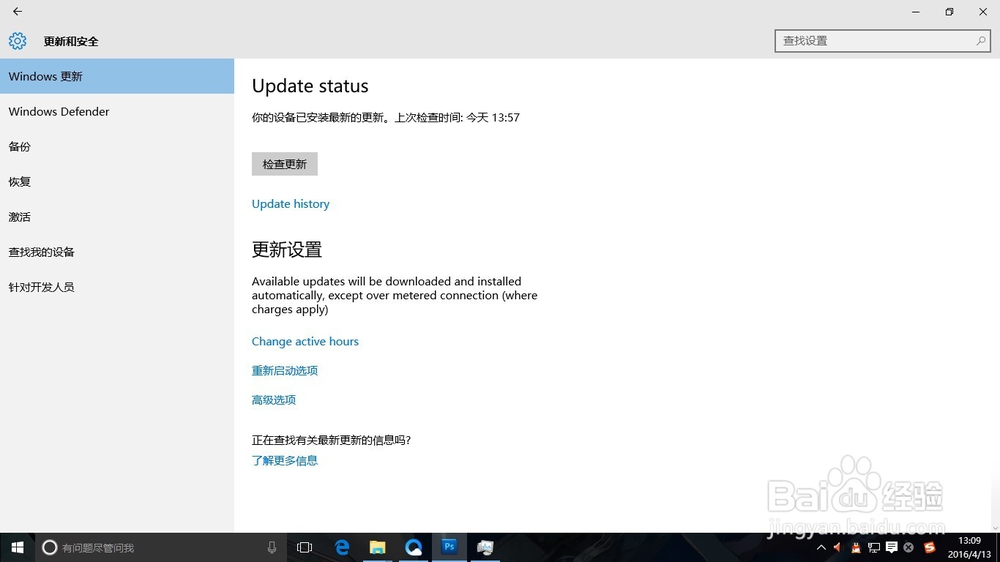Click the 查找设置 search field
The width and height of the screenshot is (1000, 562).
click(882, 41)
